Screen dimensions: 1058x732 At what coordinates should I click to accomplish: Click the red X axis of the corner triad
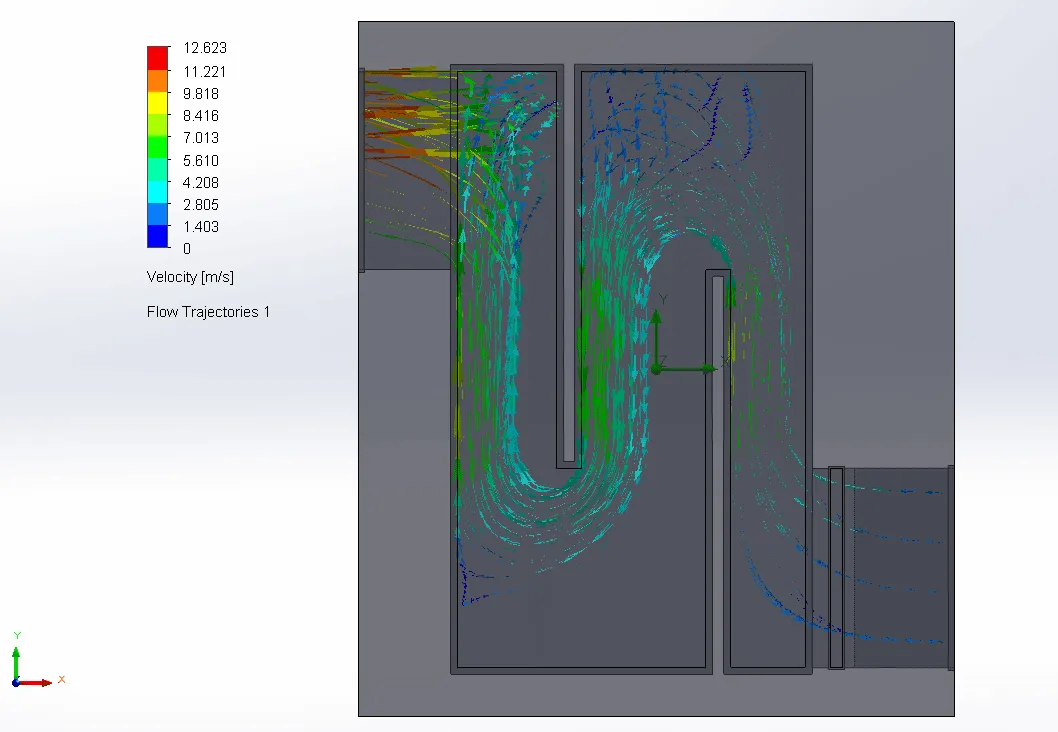click(x=36, y=682)
